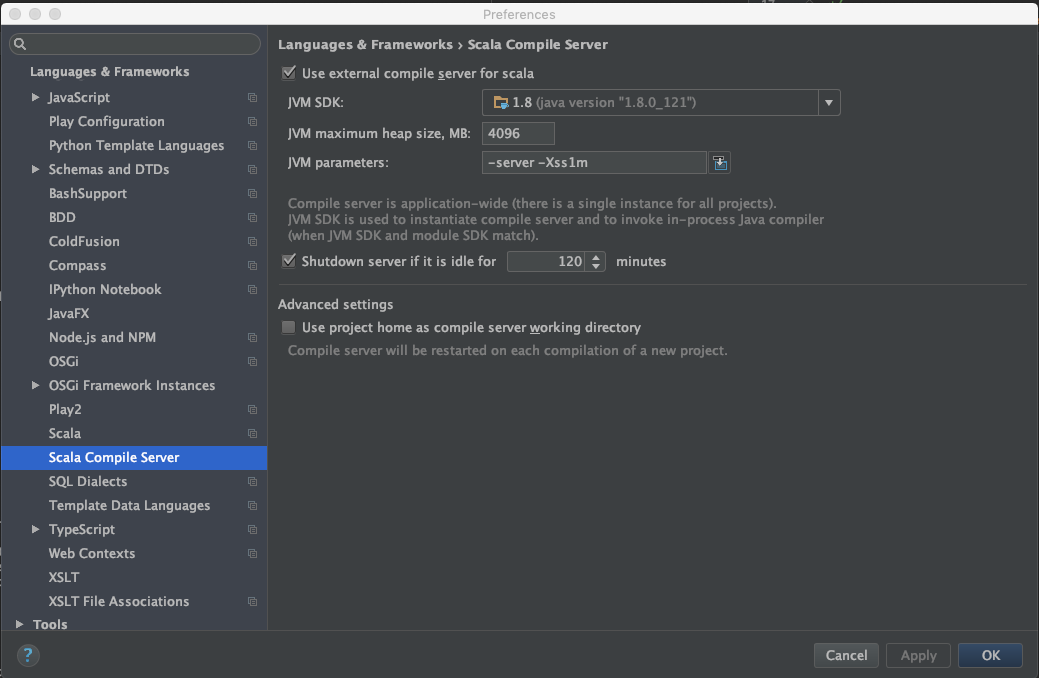Image resolution: width=1039 pixels, height=678 pixels.
Task: Click the help question mark icon
Action: (27, 655)
